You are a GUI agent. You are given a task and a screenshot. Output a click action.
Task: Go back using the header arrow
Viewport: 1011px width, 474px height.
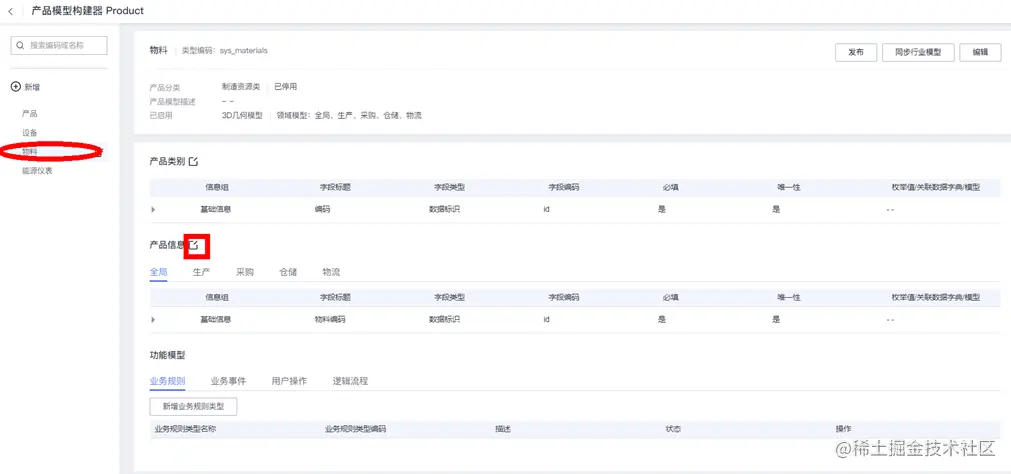pyautogui.click(x=10, y=11)
